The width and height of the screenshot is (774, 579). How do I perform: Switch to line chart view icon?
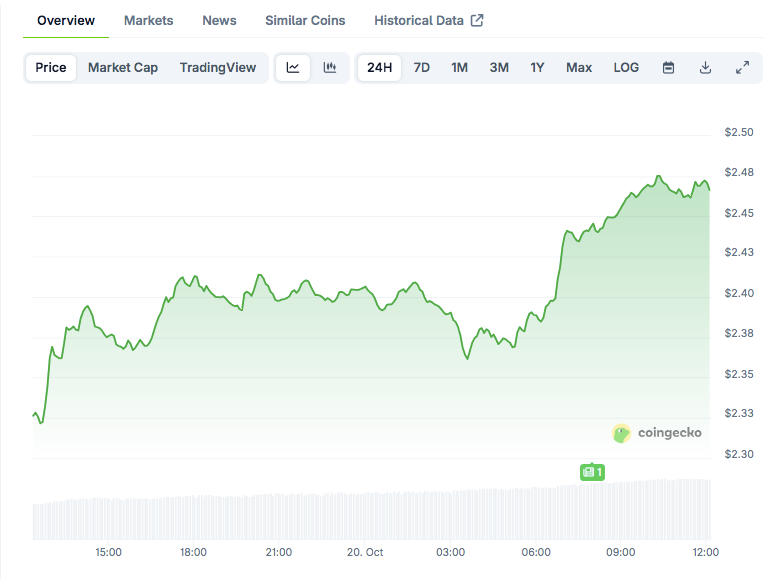pos(293,68)
